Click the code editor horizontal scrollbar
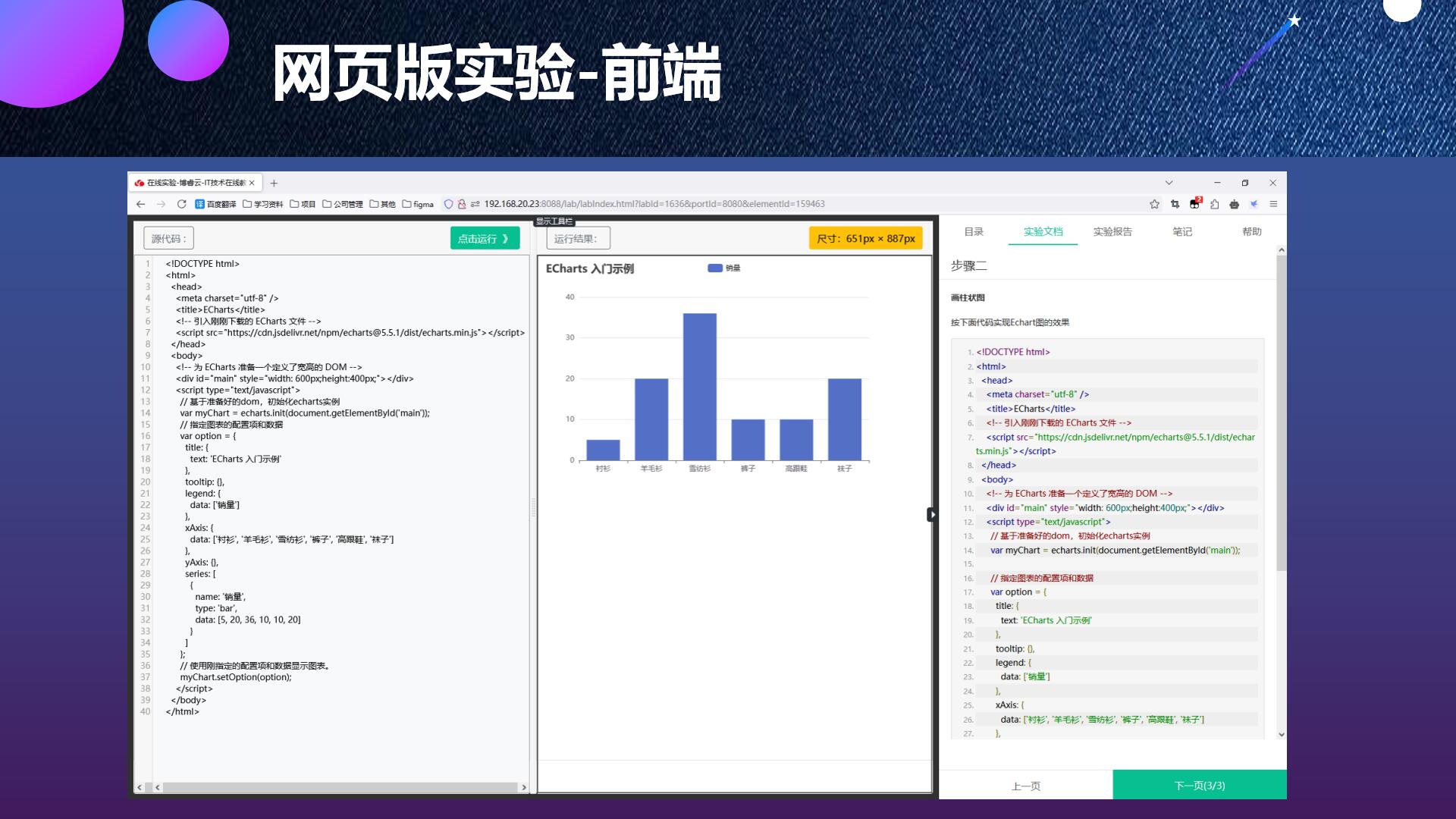1456x819 pixels. (x=340, y=787)
